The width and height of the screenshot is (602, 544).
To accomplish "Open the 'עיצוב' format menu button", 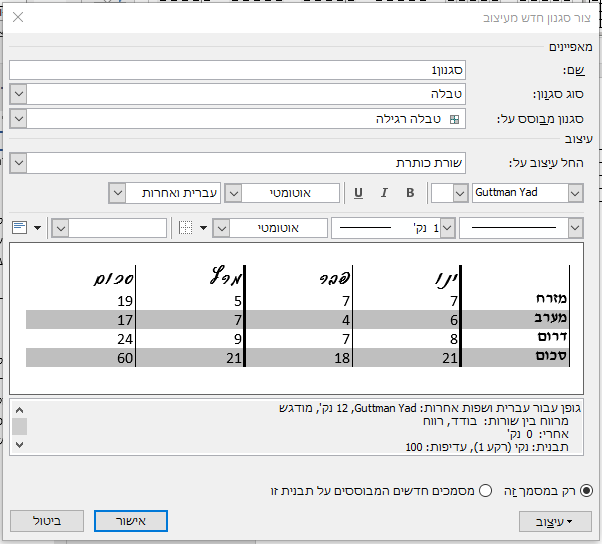I will coord(555,521).
